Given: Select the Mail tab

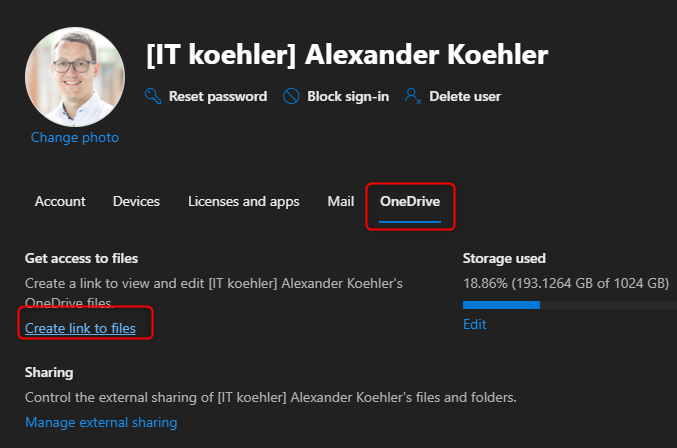Looking at the screenshot, I should click(340, 202).
